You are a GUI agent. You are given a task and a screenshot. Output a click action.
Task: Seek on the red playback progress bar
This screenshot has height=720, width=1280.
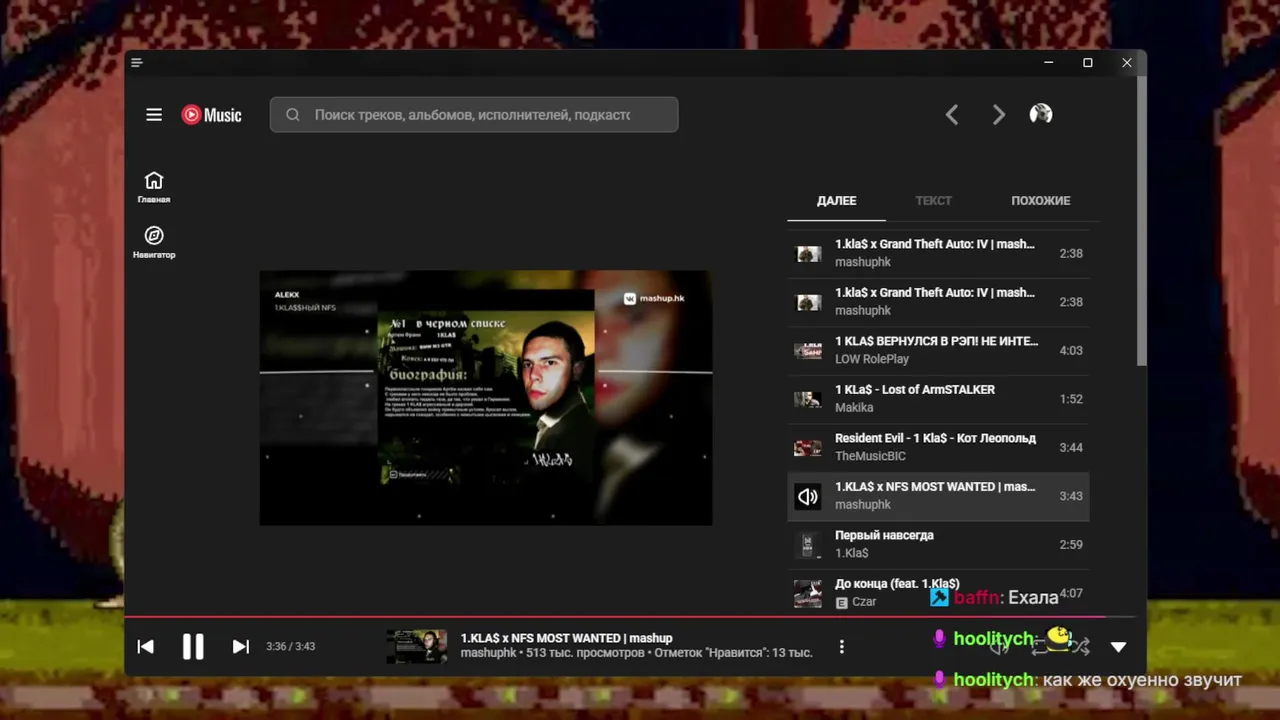630,618
